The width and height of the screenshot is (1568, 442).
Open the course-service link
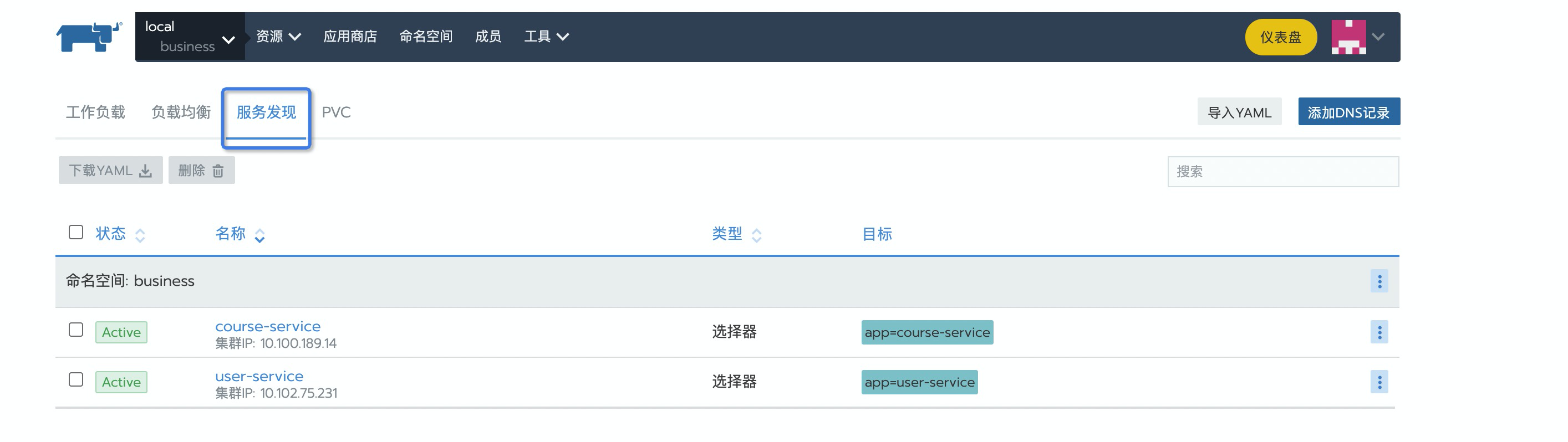point(268,326)
